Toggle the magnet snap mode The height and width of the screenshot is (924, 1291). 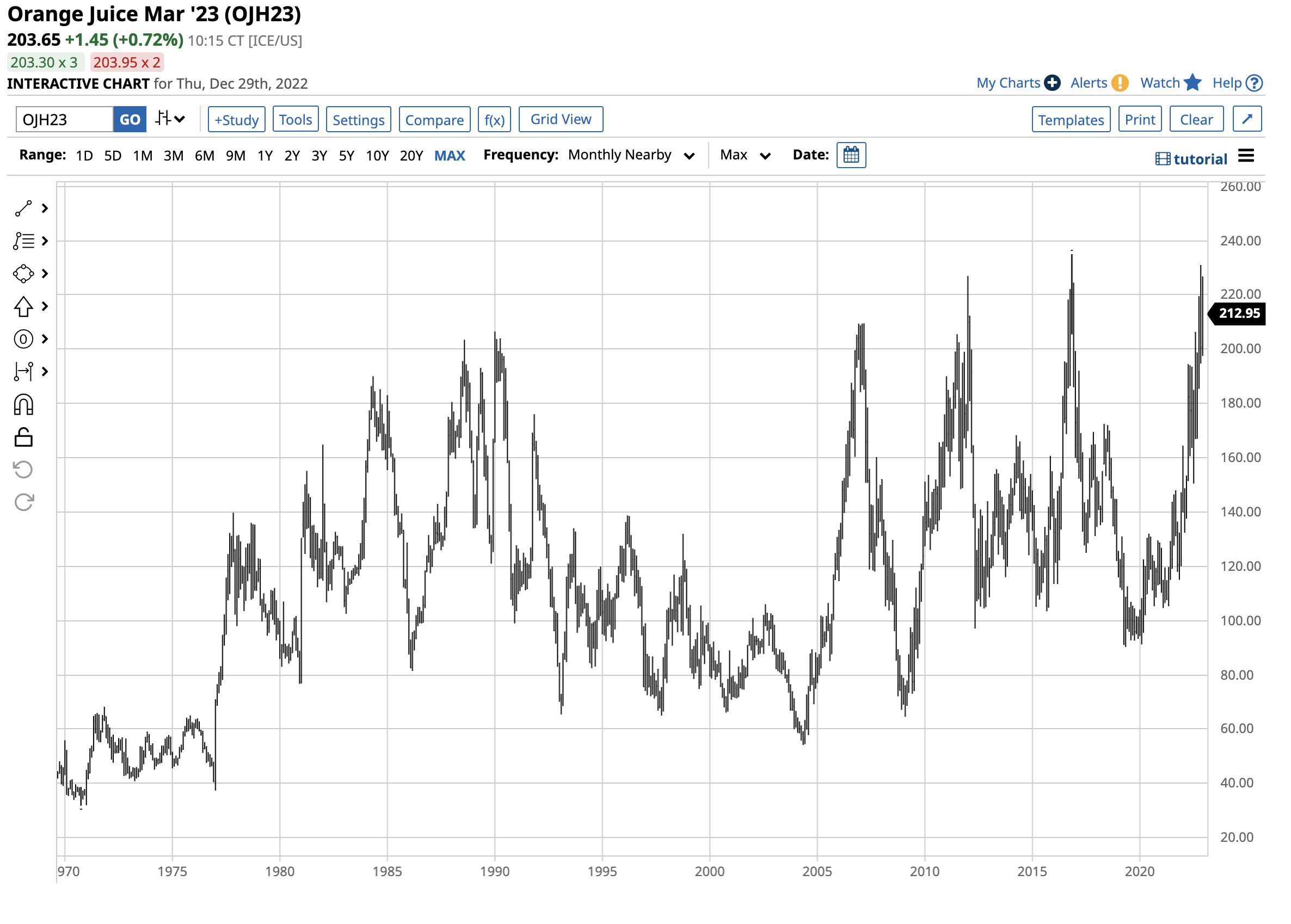23,405
